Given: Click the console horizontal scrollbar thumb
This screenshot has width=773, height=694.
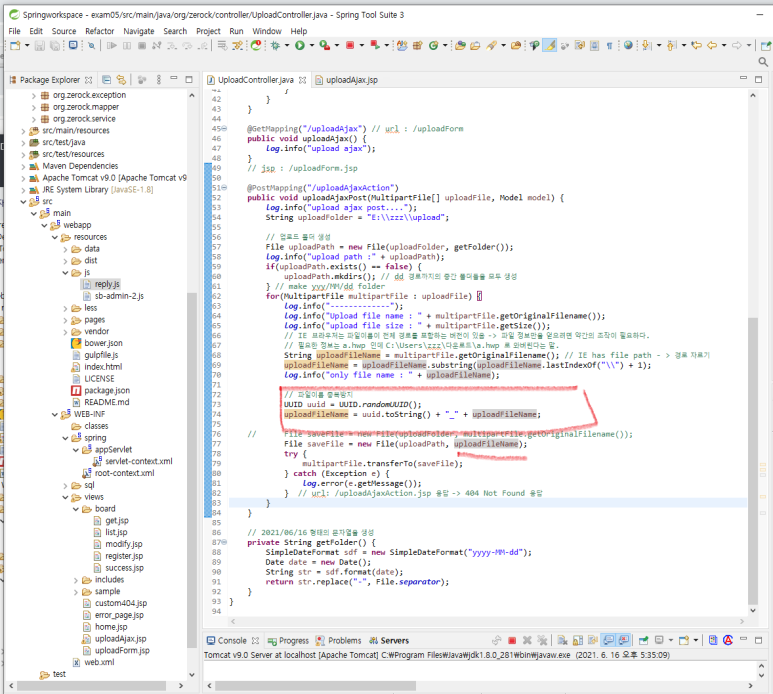Looking at the screenshot, I should click(x=316, y=686).
